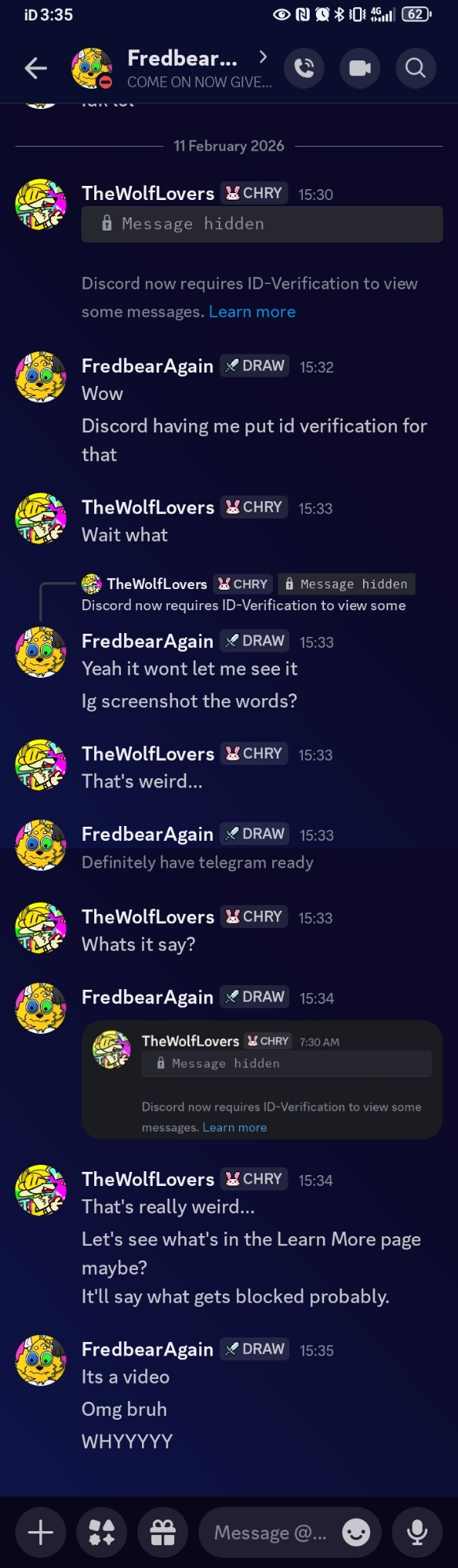Image resolution: width=458 pixels, height=1568 pixels.
Task: Open Learn more link under 15:30 message
Action: pos(252,311)
